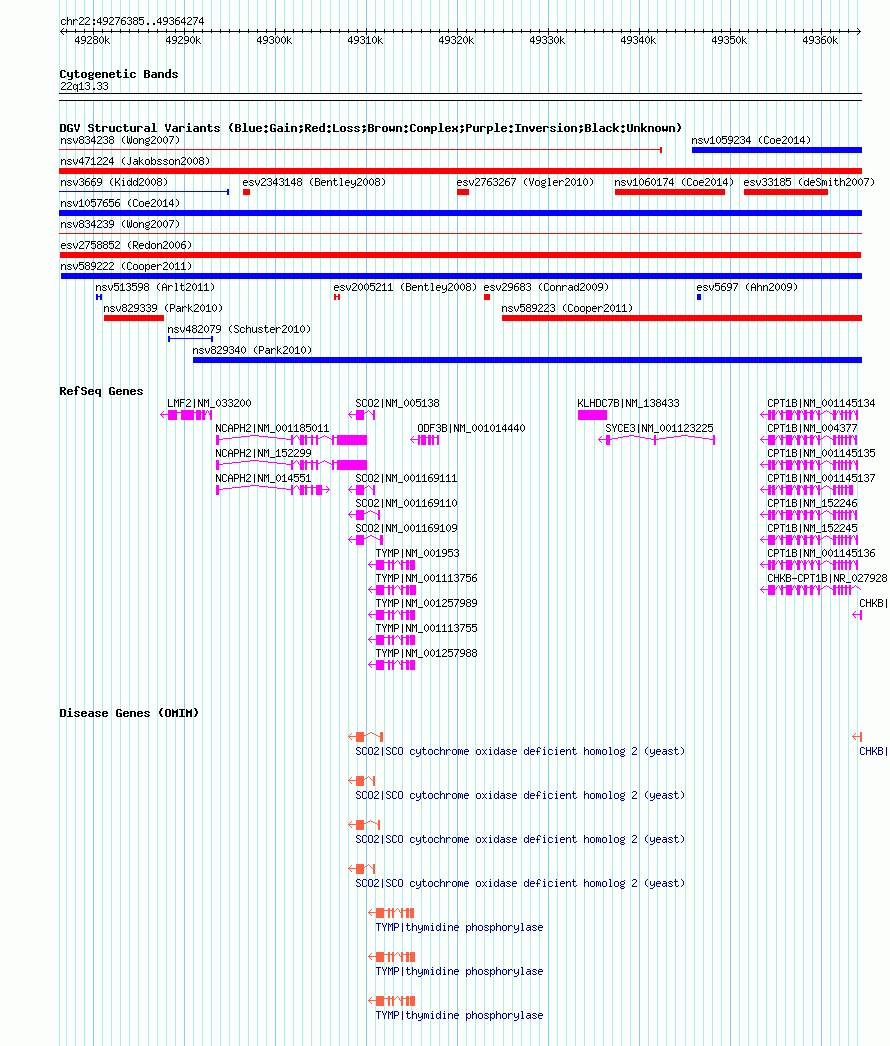The image size is (890, 1046).
Task: Click the nsv589222 (Cooper2011) label
Action: [126, 266]
